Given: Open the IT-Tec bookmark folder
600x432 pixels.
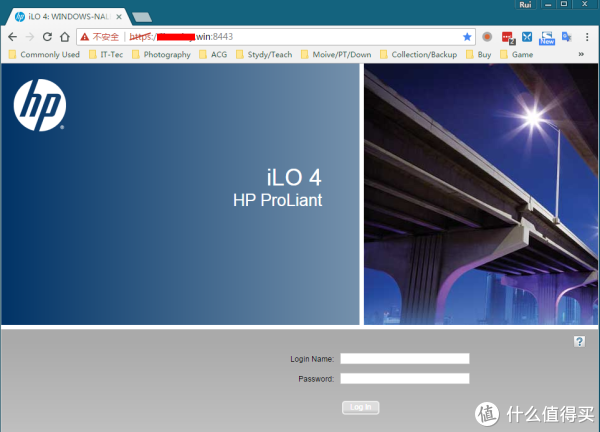Looking at the screenshot, I should click(x=106, y=55).
